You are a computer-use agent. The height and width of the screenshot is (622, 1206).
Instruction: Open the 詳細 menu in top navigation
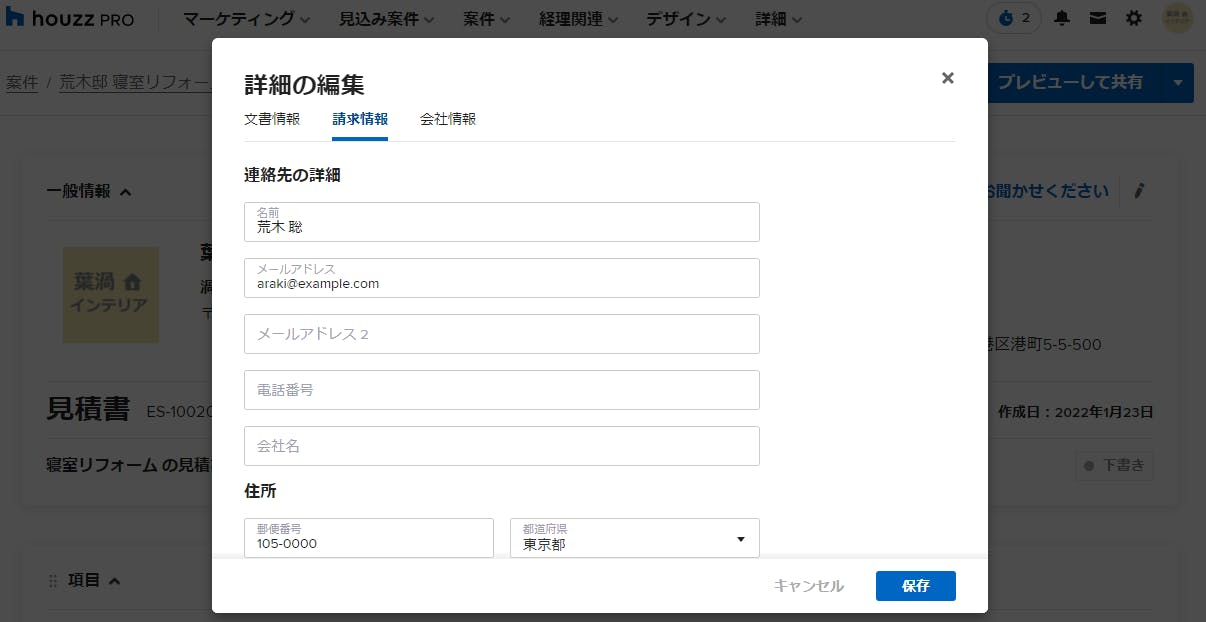(x=778, y=19)
